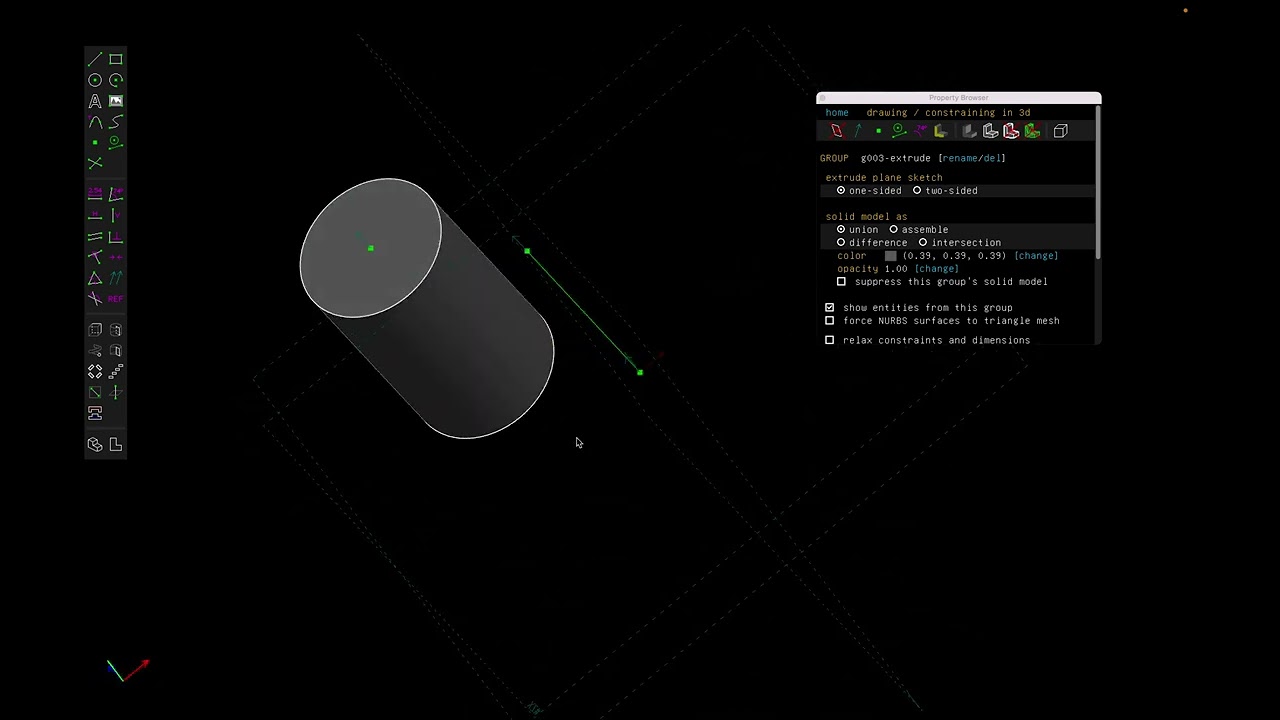The image size is (1280, 720).
Task: Uncheck show entities from this group
Action: 829,307
